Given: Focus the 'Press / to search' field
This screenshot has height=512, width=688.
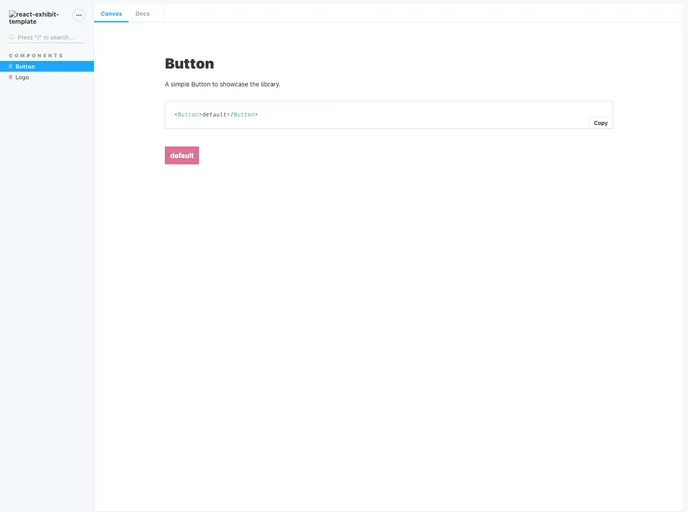Looking at the screenshot, I should pyautogui.click(x=47, y=37).
